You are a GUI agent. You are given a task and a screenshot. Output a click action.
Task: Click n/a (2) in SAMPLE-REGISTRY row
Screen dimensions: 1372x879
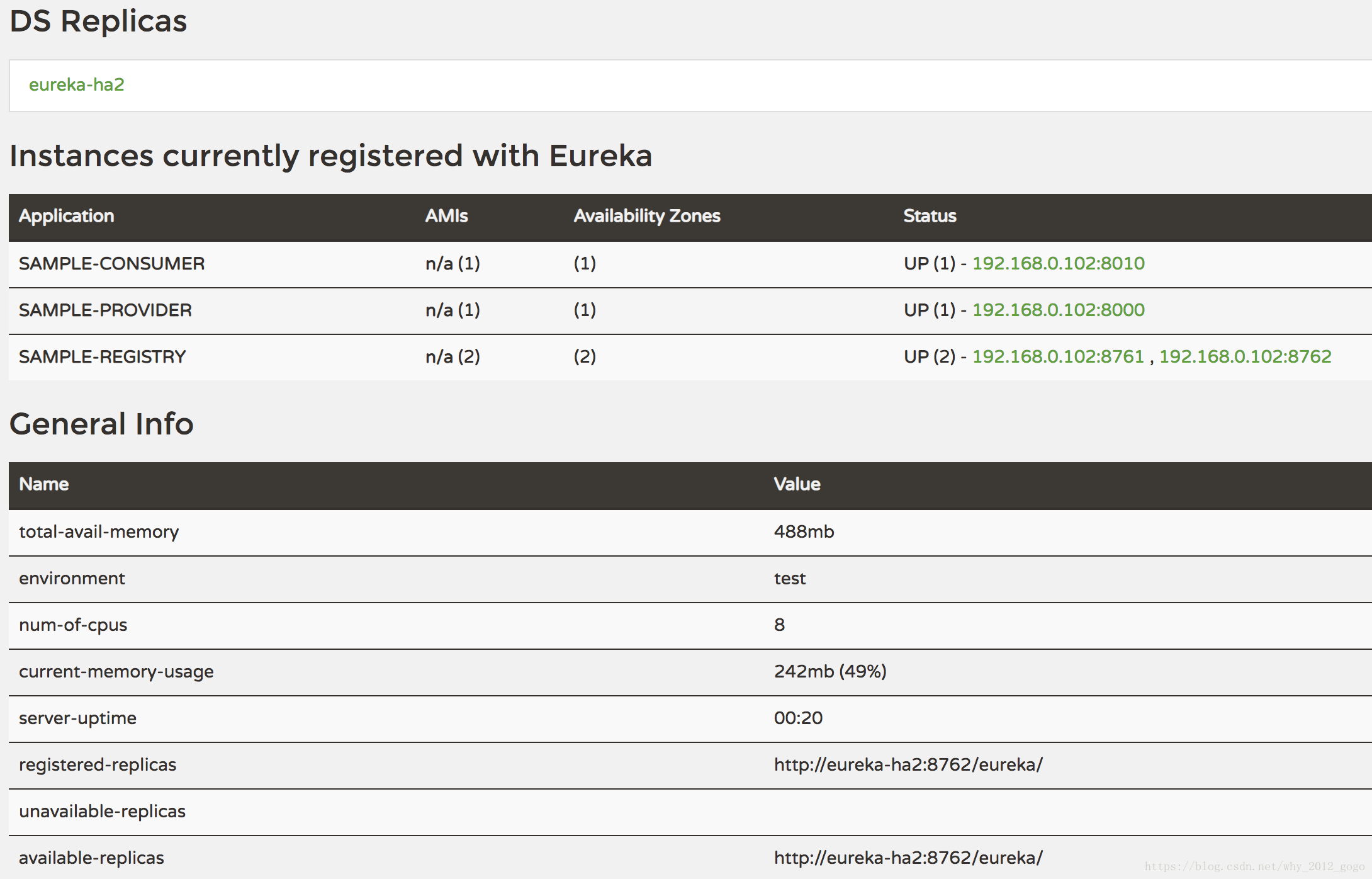(x=453, y=356)
